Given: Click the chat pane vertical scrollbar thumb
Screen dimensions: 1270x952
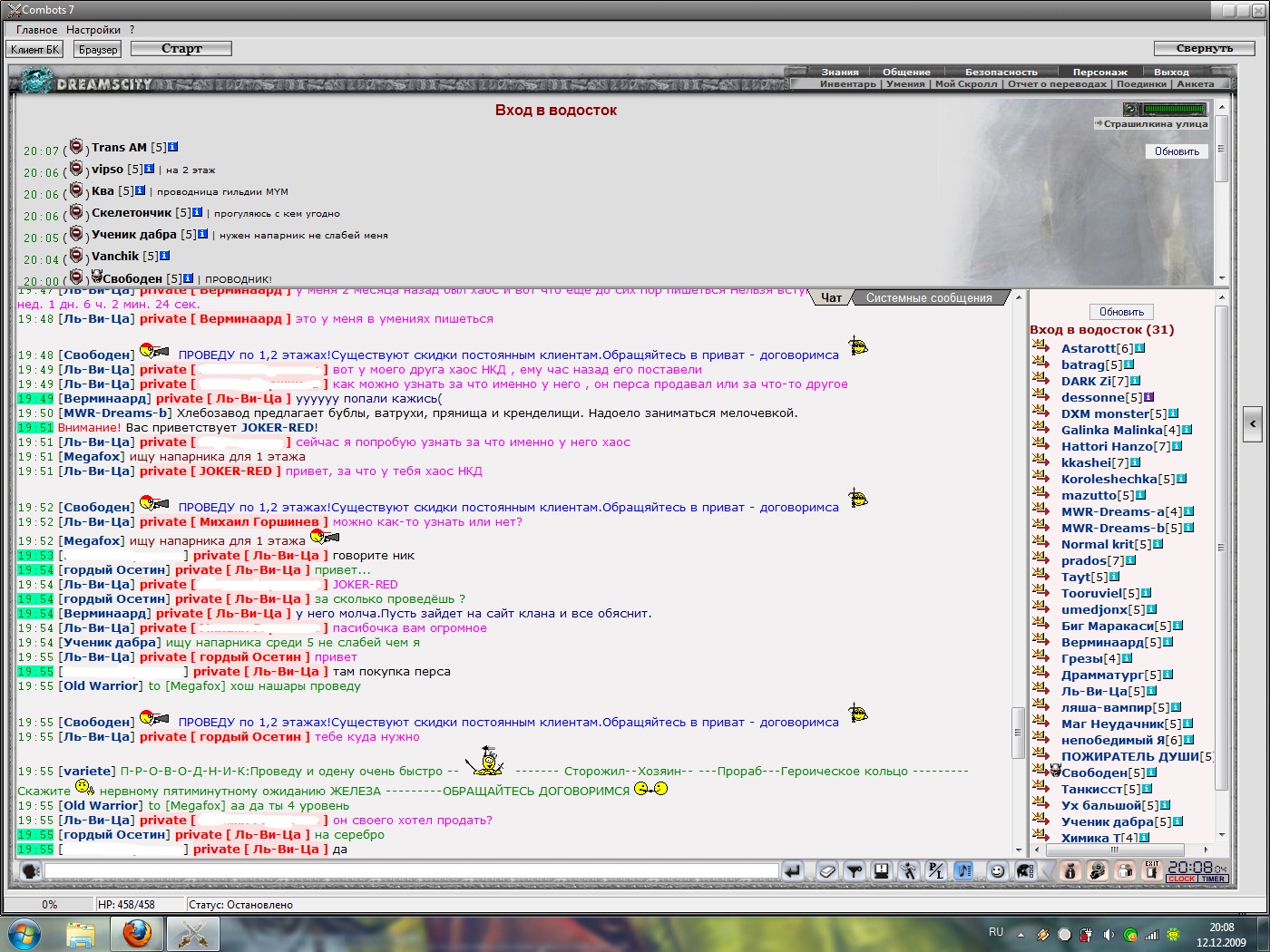Looking at the screenshot, I should coord(1019,731).
